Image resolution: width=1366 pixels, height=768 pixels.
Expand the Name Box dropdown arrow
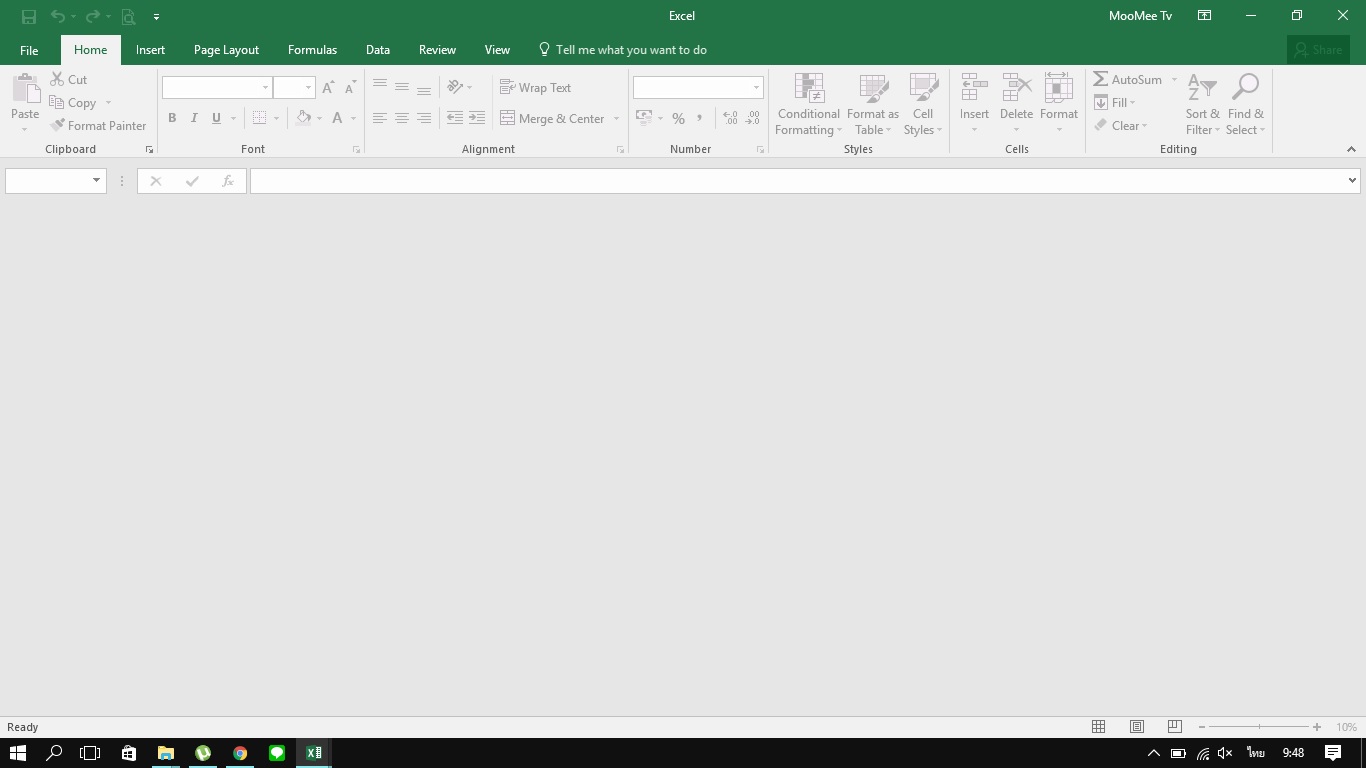[96, 181]
